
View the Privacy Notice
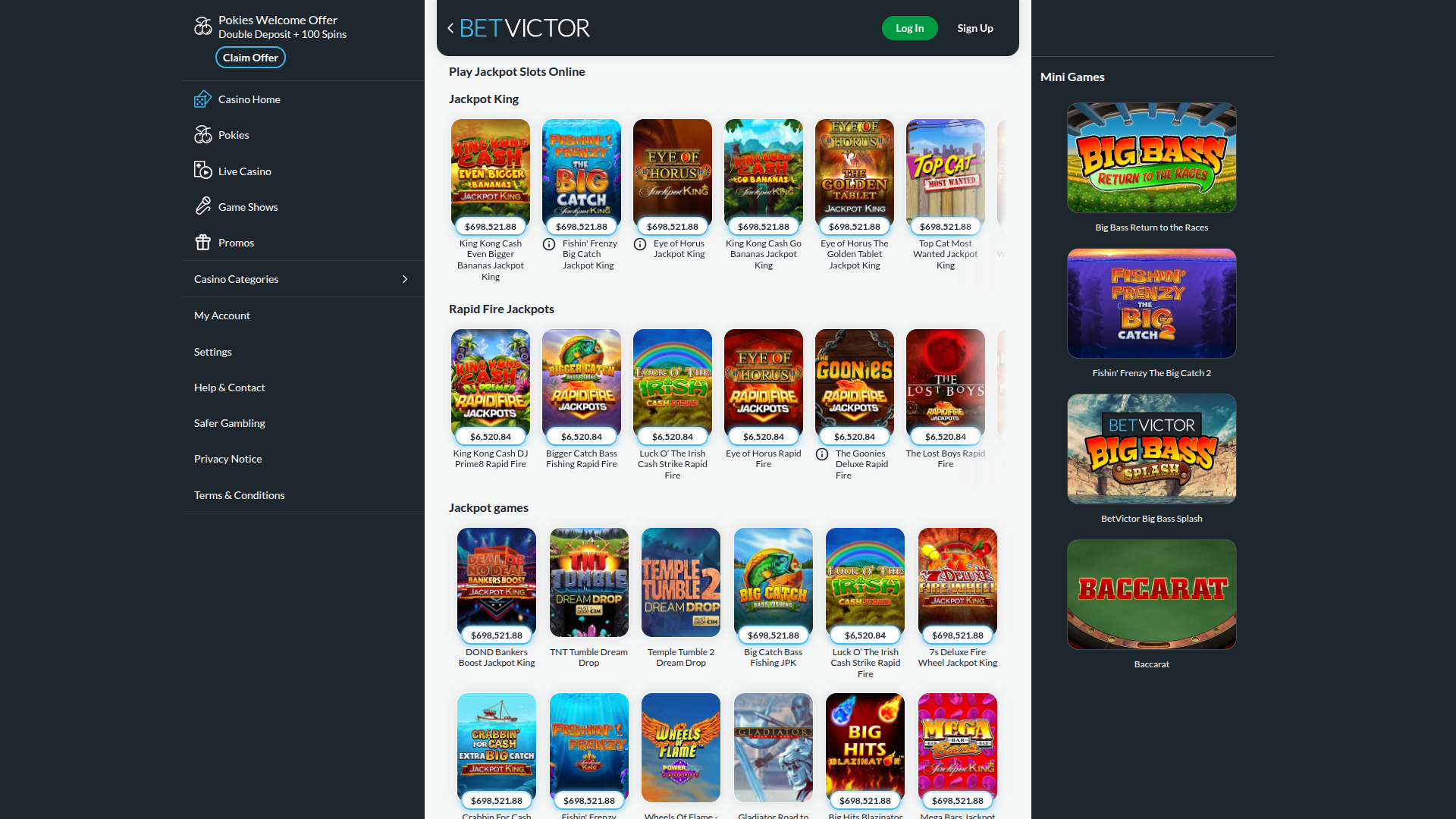coord(227,458)
